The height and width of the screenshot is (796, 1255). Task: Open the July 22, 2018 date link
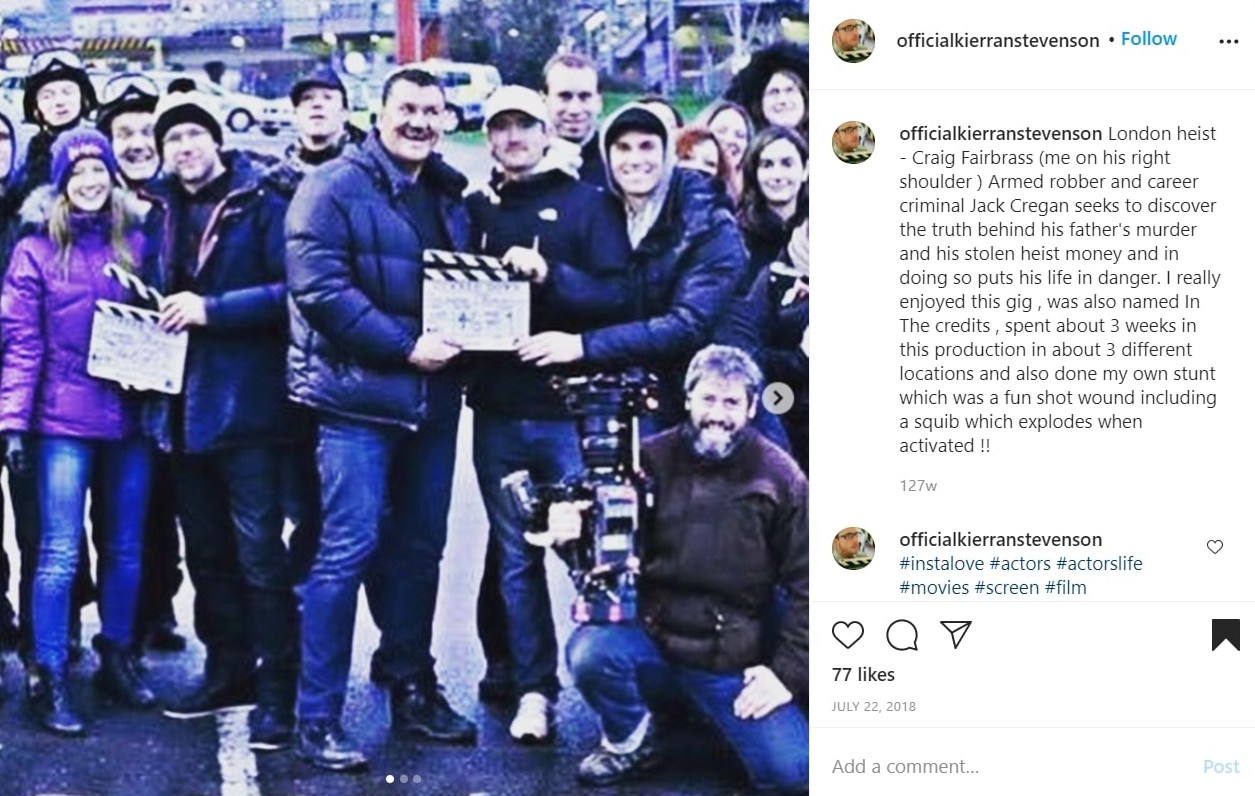874,706
